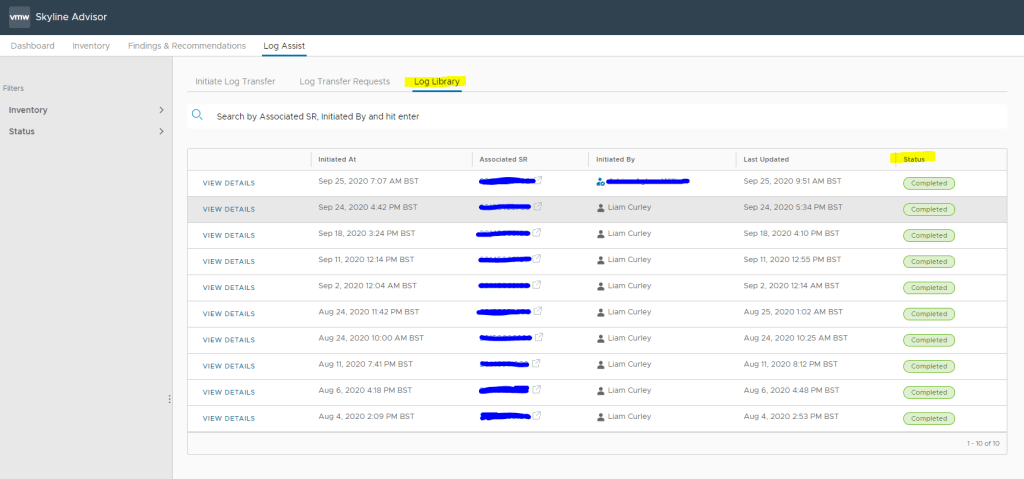Open external SR link icon for Sep 18 row

(537, 233)
